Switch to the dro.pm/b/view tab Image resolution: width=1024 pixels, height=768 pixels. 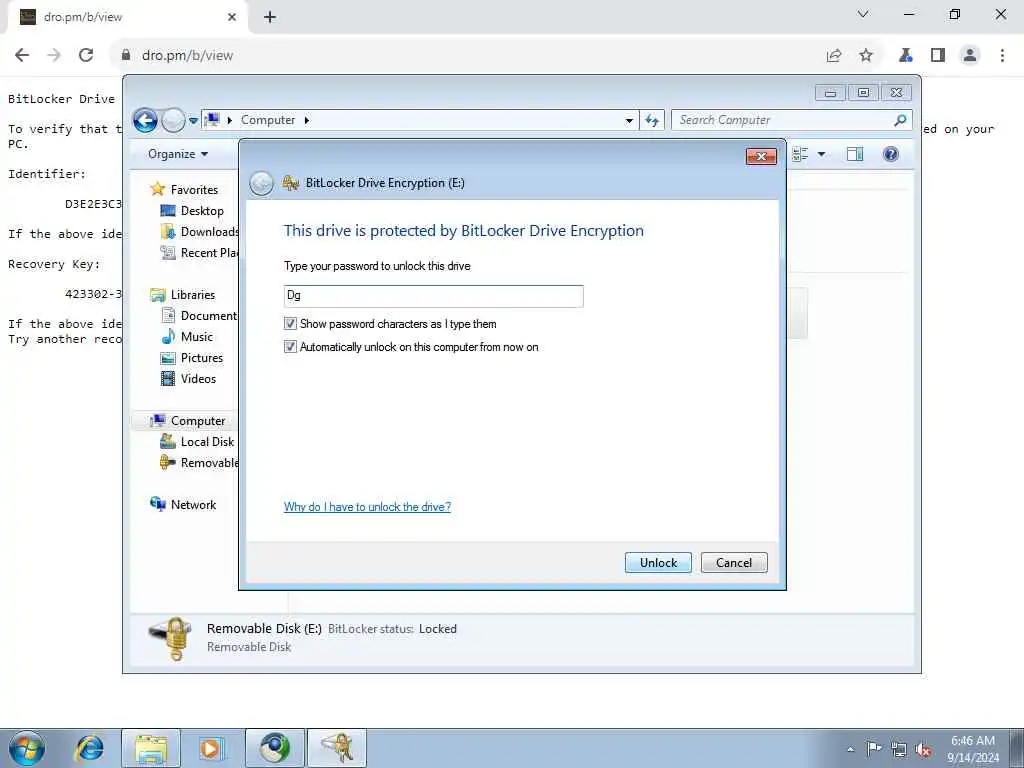[127, 17]
